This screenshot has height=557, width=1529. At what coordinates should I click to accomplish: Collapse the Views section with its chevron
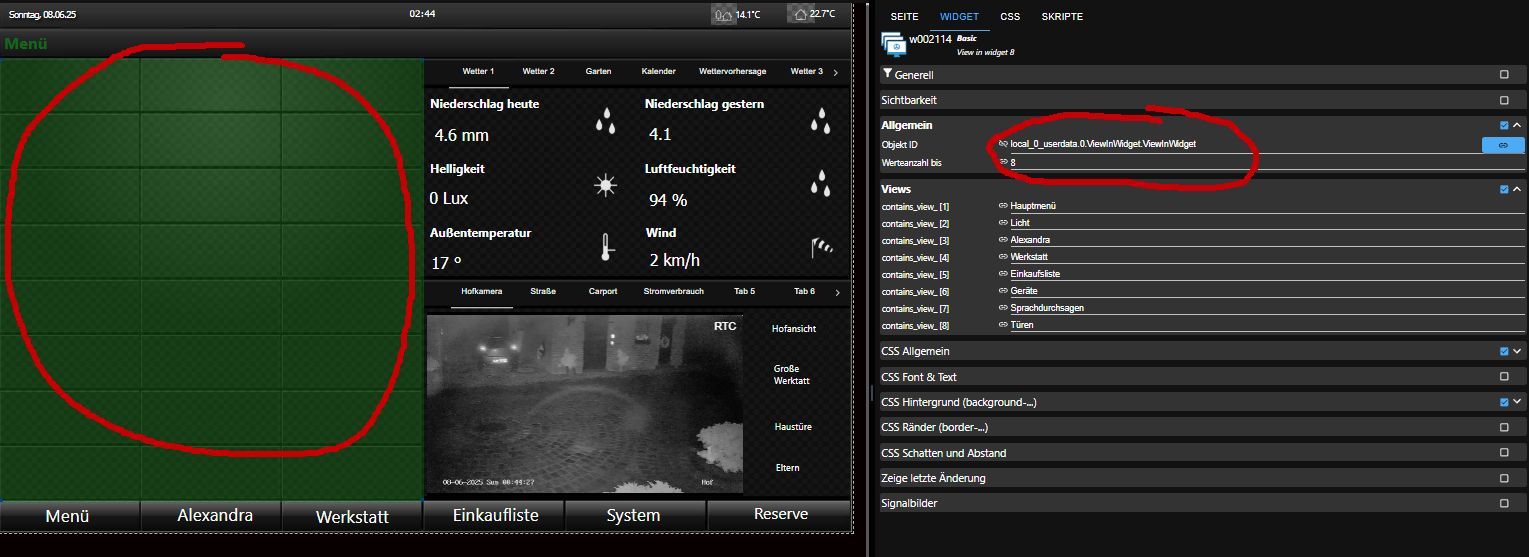[1517, 189]
